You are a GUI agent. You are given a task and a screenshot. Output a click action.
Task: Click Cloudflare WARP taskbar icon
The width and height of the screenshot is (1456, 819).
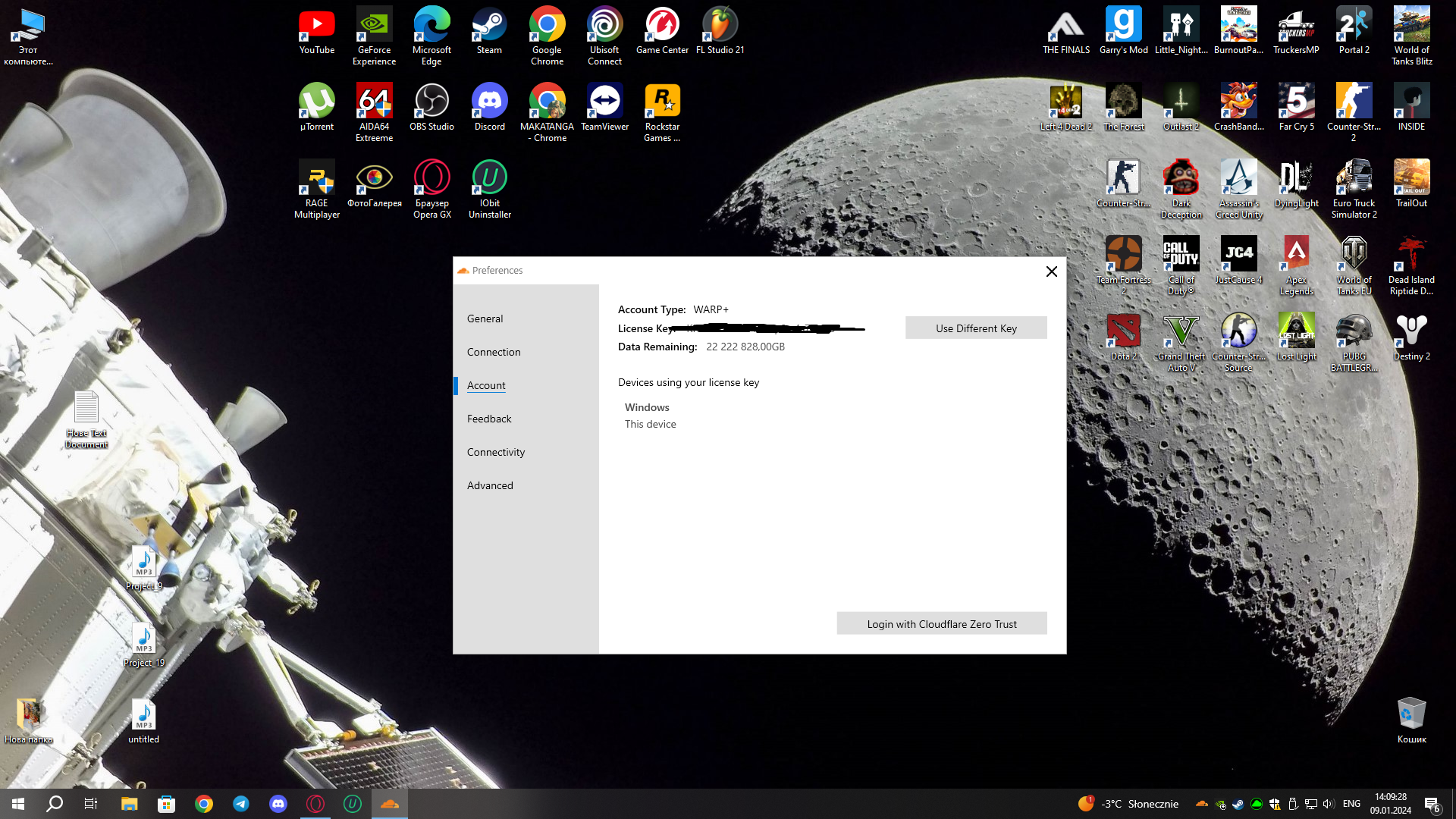point(390,804)
